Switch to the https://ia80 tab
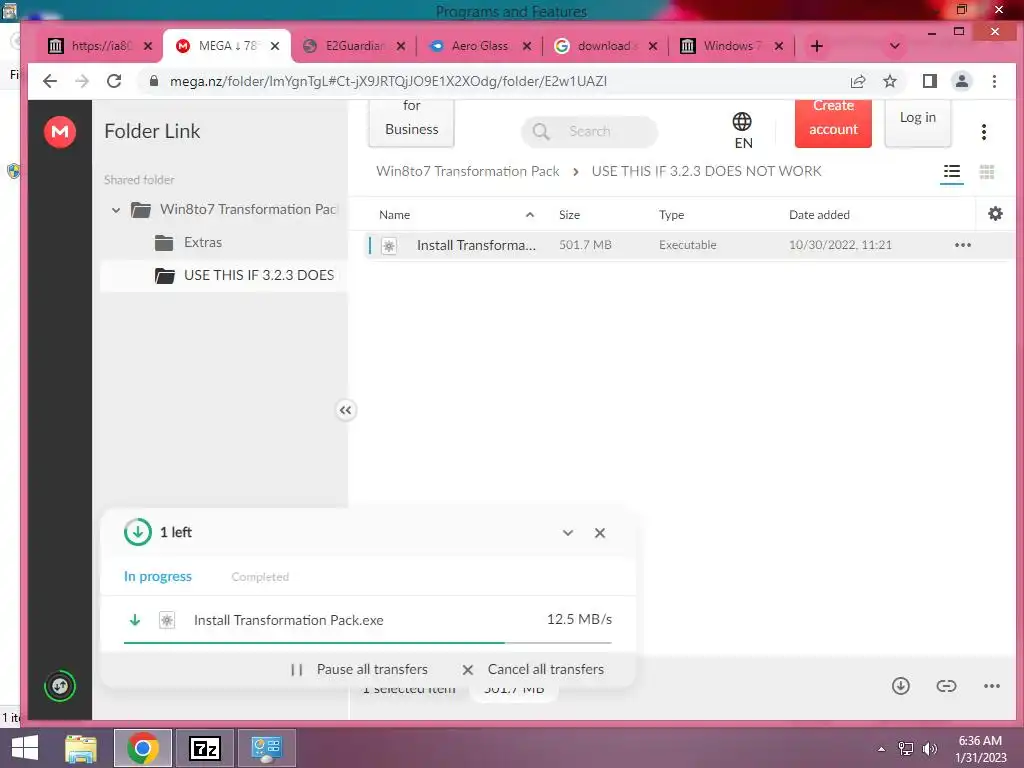The width and height of the screenshot is (1024, 768). click(x=101, y=46)
